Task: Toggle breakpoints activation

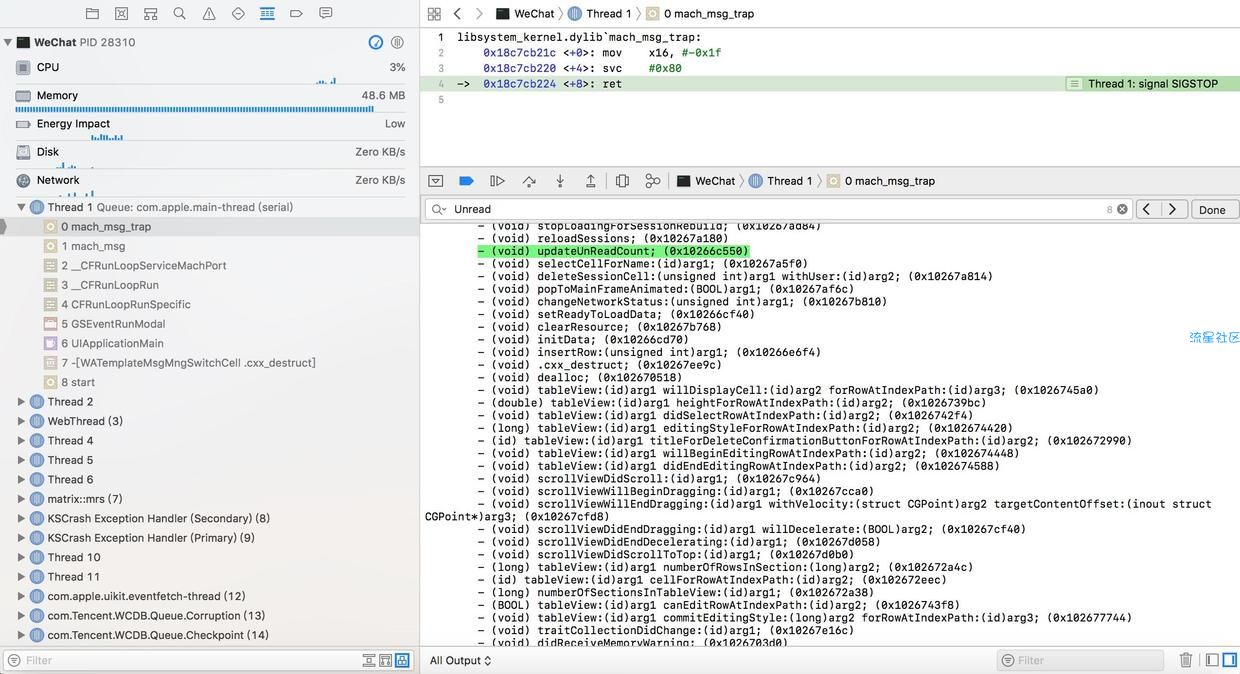Action: pyautogui.click(x=466, y=181)
